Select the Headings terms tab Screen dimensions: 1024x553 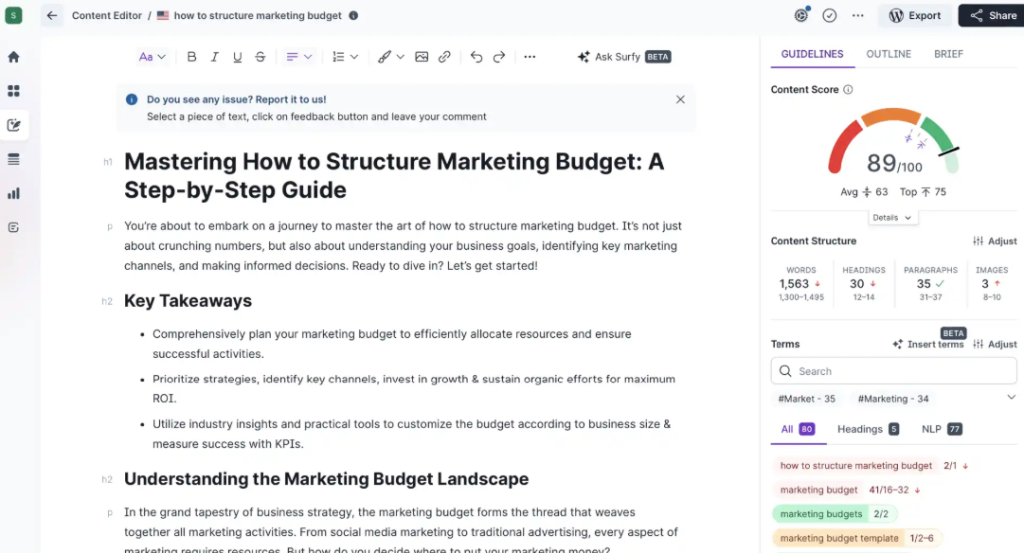coord(868,429)
